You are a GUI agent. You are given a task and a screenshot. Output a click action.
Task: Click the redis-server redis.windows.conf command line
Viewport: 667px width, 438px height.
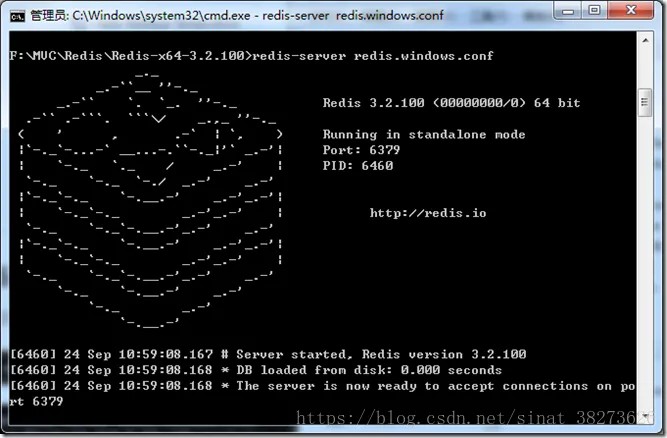click(251, 56)
